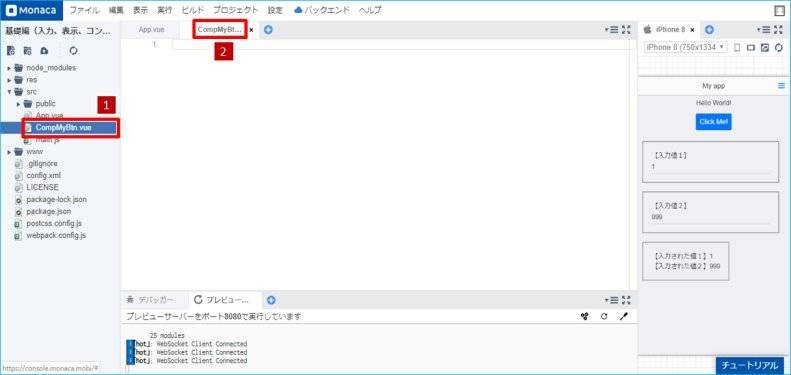
Task: Open the iPhone 8 device size dropdown
Action: (x=686, y=47)
